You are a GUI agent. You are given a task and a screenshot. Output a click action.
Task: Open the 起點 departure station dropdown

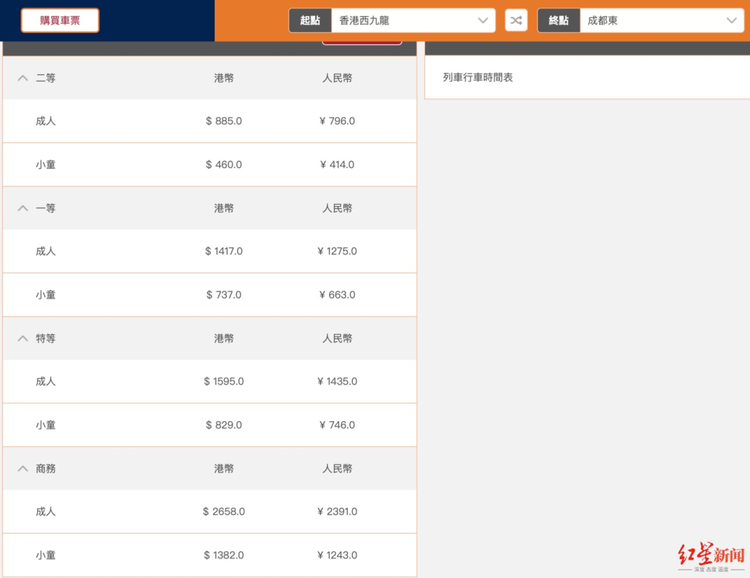(x=413, y=21)
